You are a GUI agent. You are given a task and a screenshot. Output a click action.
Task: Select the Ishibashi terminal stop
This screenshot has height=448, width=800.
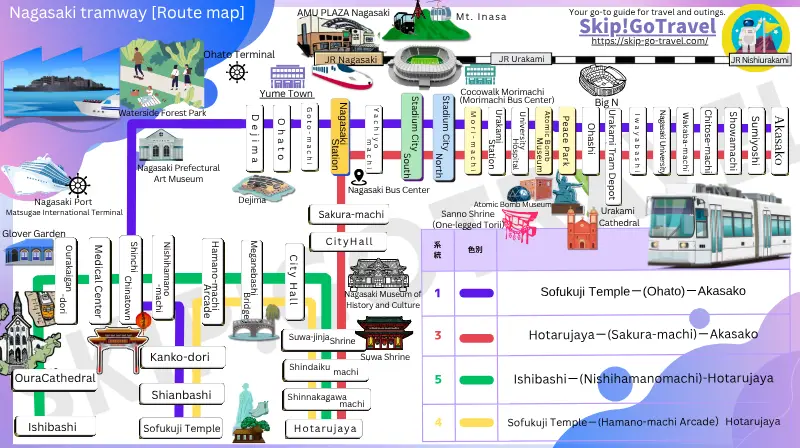[x=54, y=427]
